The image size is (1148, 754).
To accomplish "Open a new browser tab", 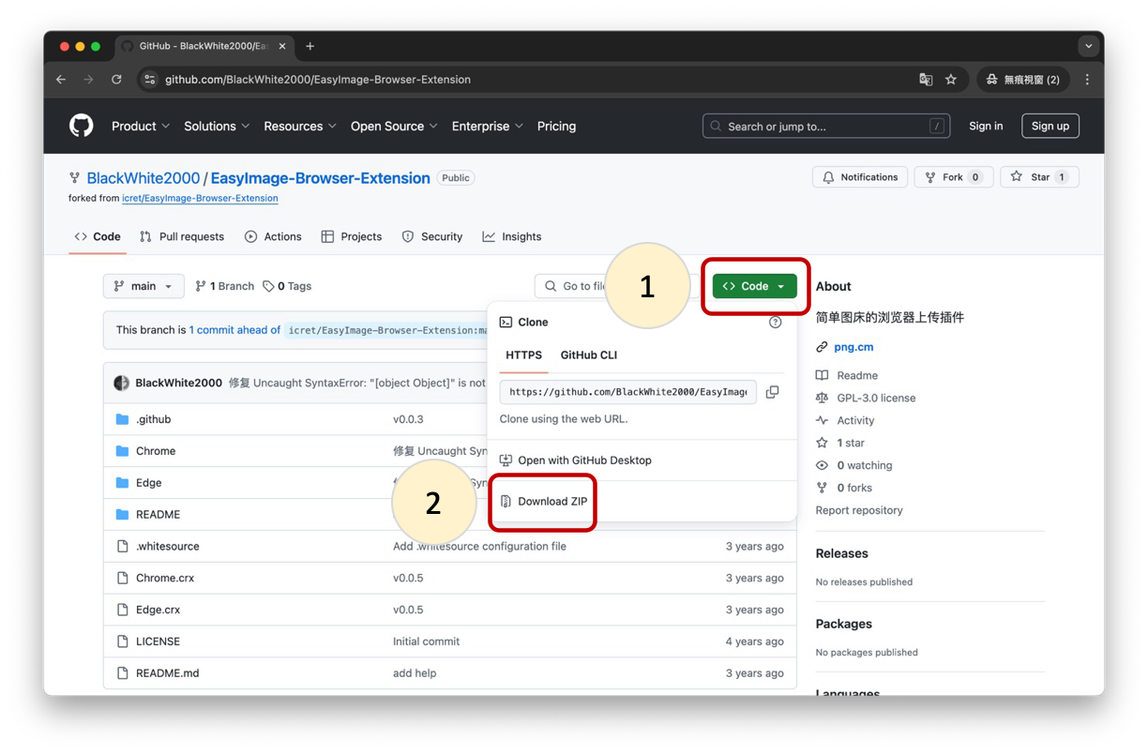I will pyautogui.click(x=310, y=46).
